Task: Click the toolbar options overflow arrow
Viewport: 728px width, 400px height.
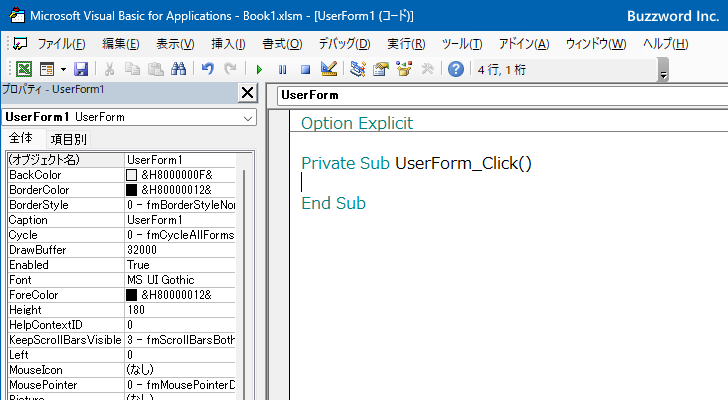Action: [663, 70]
